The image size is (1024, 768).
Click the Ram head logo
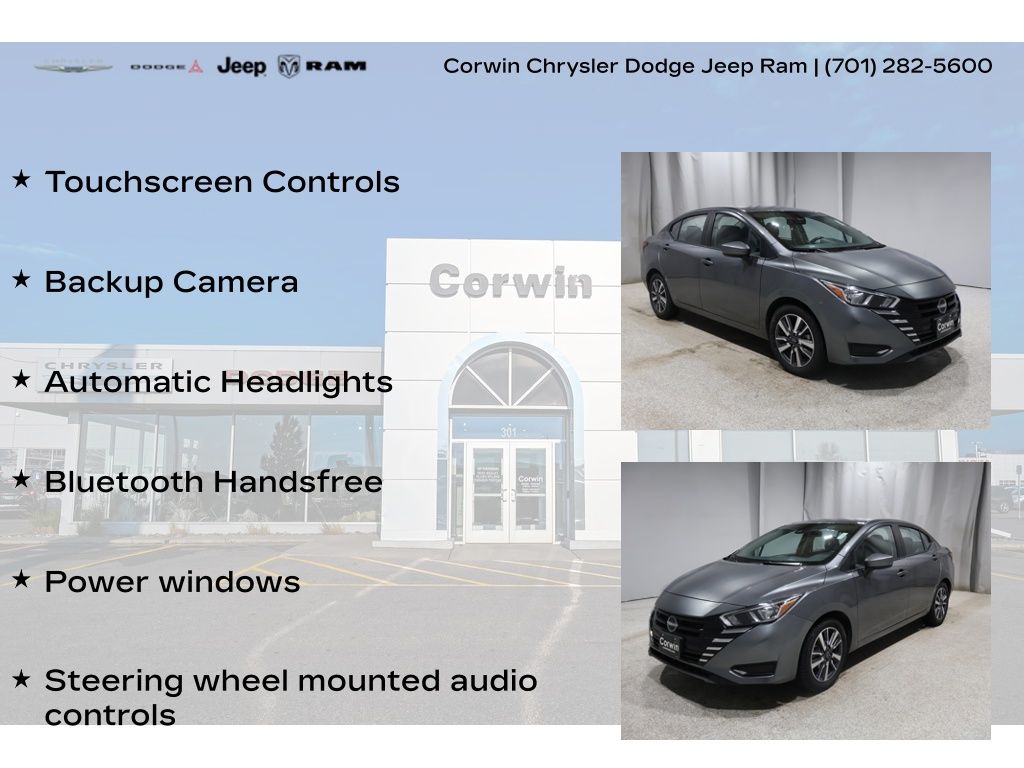[290, 67]
